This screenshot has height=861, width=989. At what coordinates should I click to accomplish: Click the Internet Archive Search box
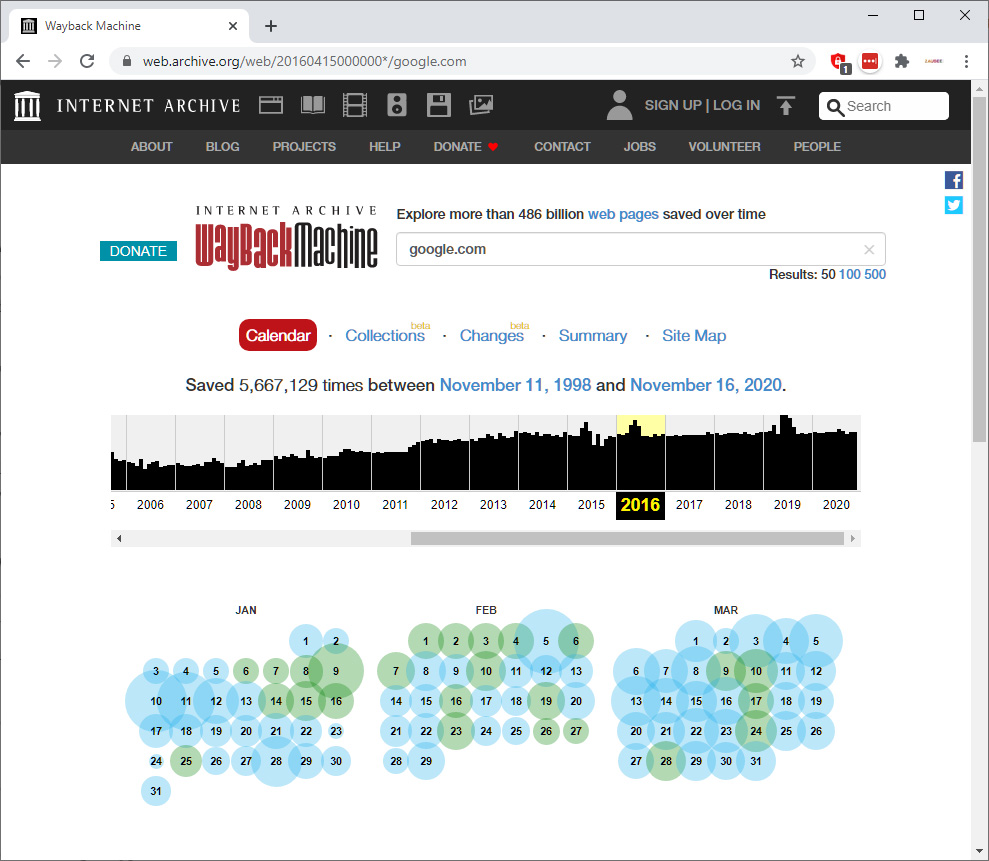(x=884, y=106)
